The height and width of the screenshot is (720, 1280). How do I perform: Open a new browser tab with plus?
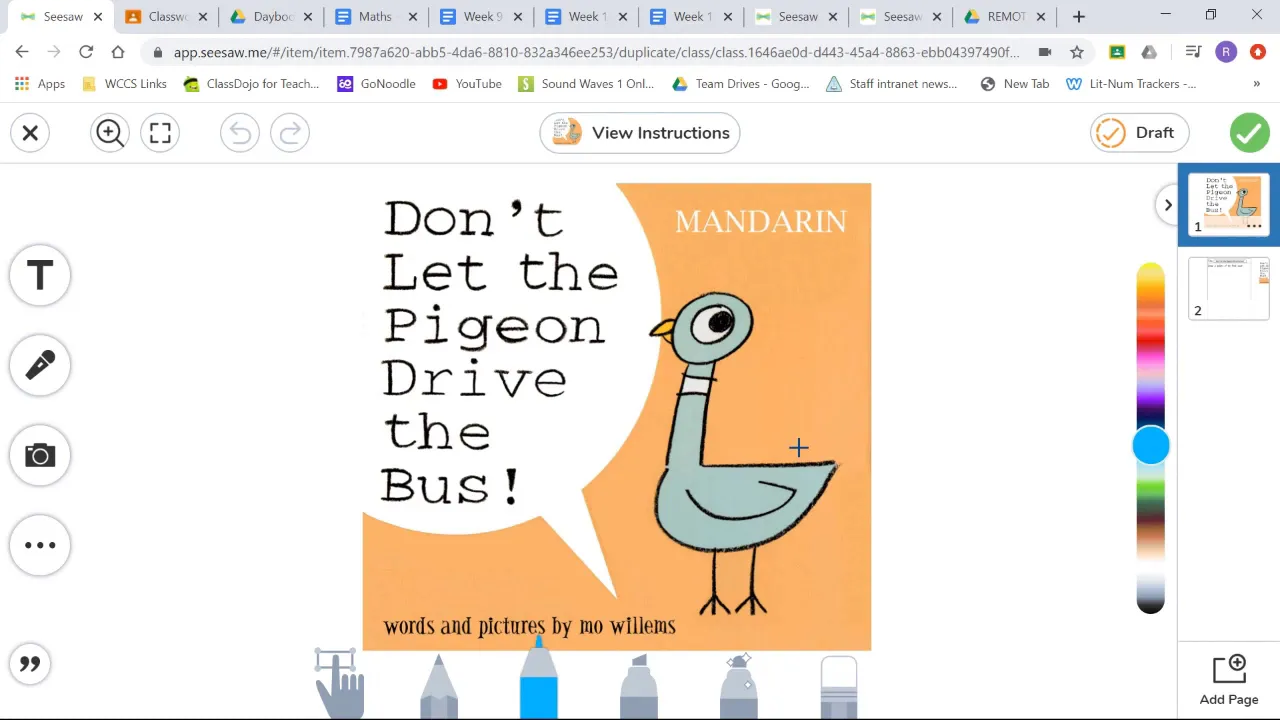(x=1079, y=16)
